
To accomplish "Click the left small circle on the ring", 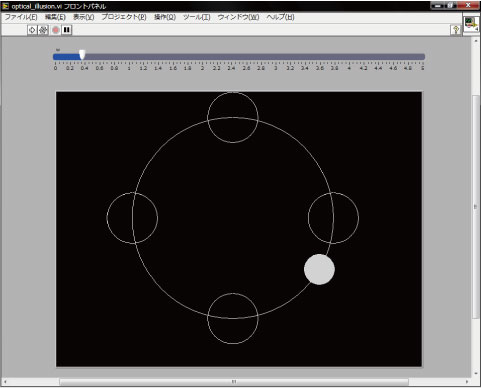I will pos(132,218).
